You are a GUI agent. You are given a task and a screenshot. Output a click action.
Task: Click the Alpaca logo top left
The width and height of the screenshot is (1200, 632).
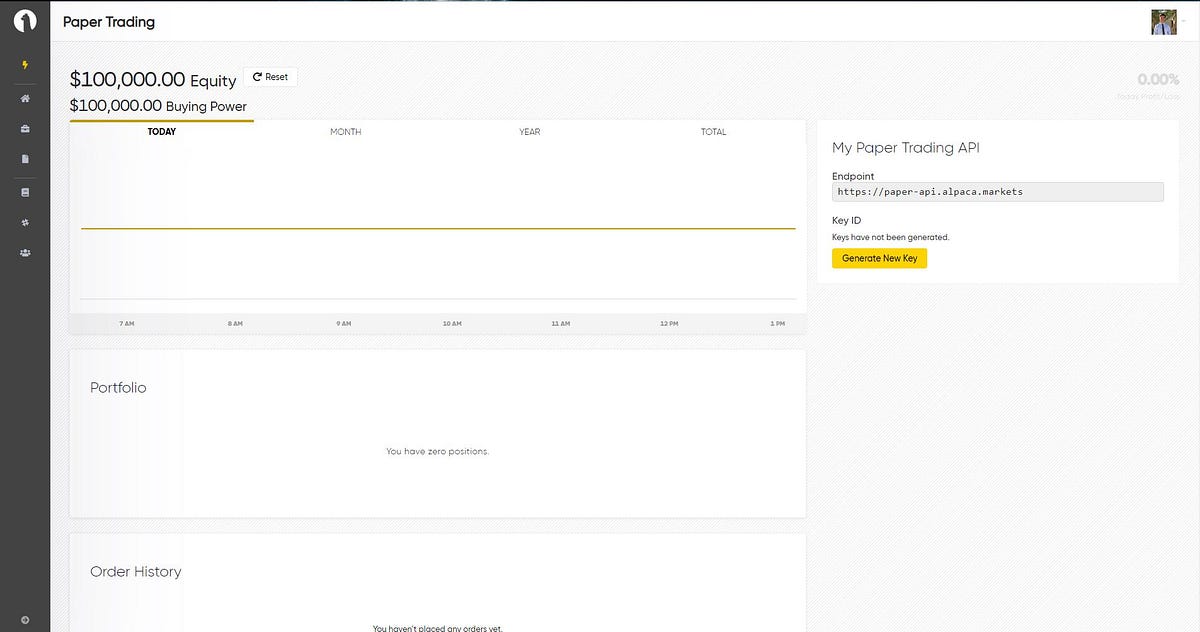(x=25, y=18)
